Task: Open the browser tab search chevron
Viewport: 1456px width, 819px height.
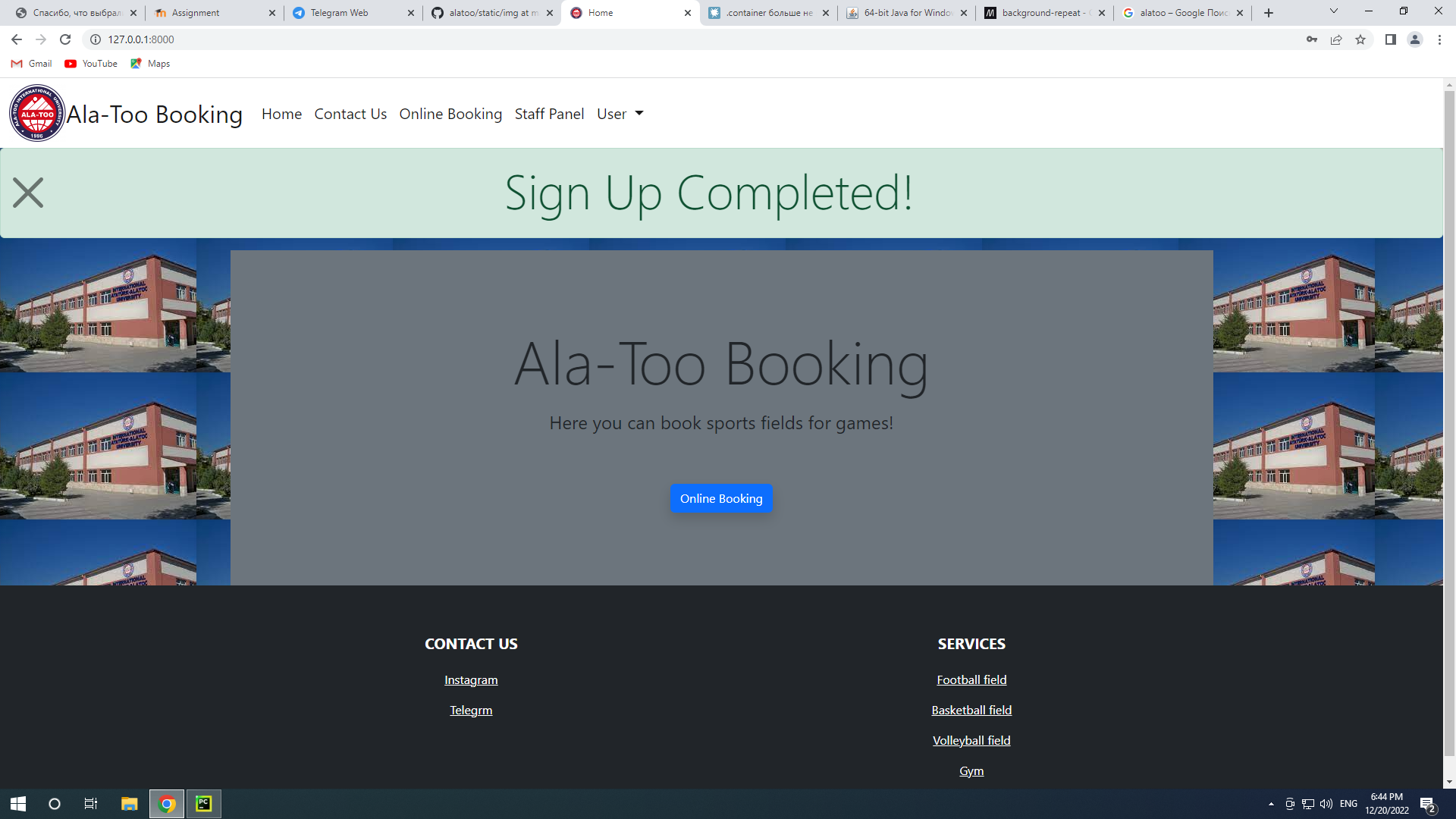Action: (1332, 12)
